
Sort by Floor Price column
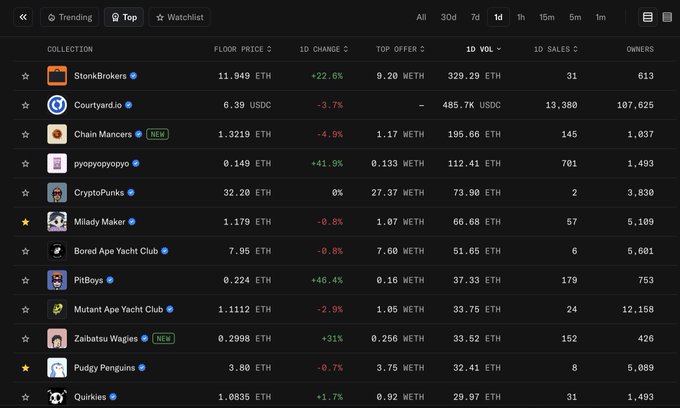click(x=242, y=49)
